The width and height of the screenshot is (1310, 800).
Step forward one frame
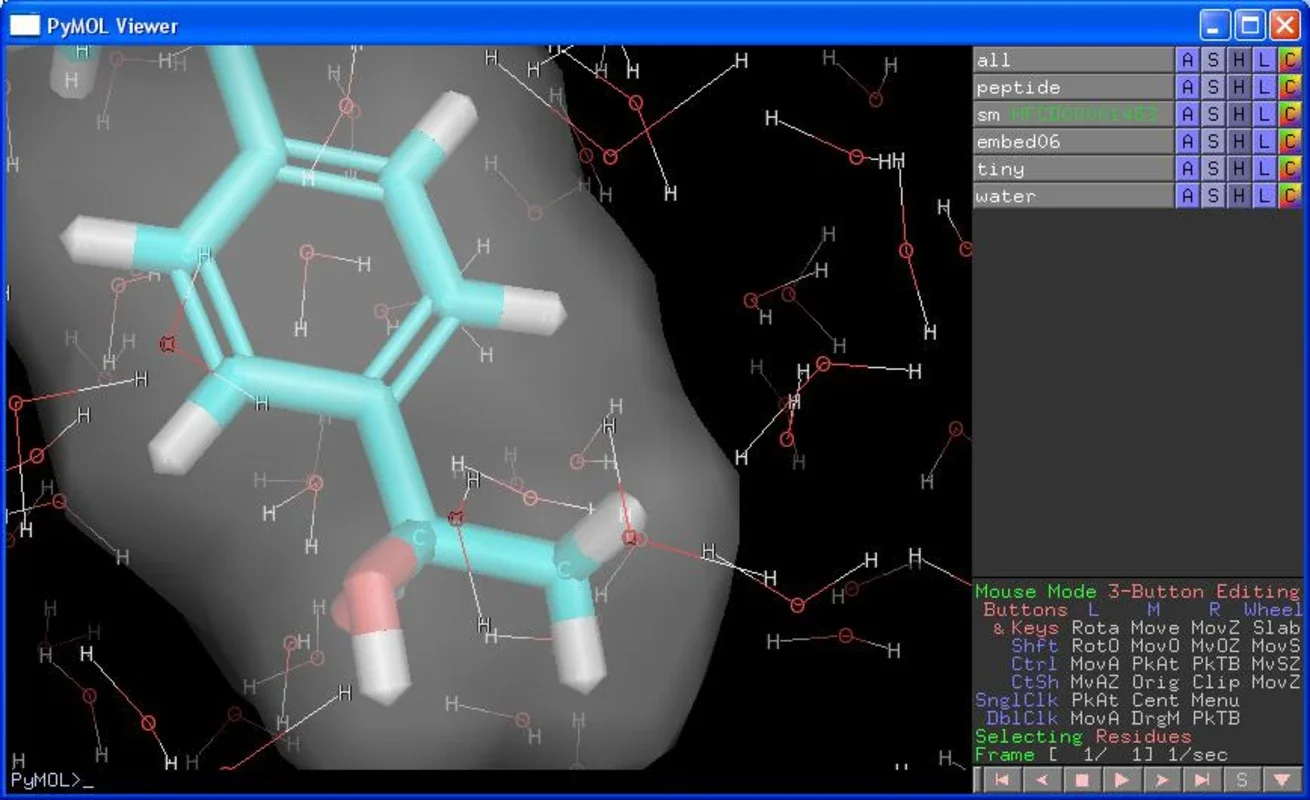pyautogui.click(x=1163, y=780)
